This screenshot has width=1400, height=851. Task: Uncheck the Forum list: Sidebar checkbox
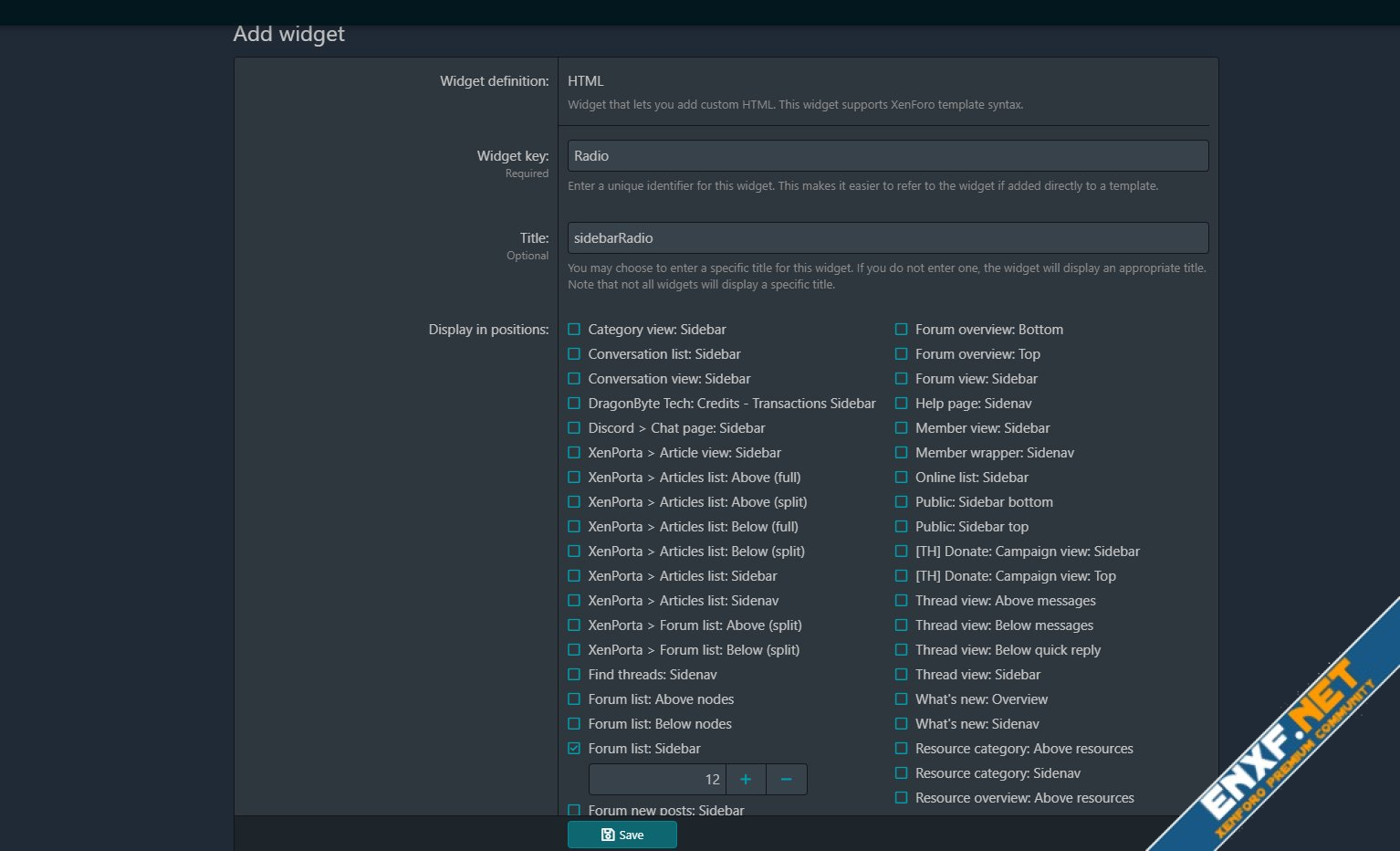coord(574,748)
